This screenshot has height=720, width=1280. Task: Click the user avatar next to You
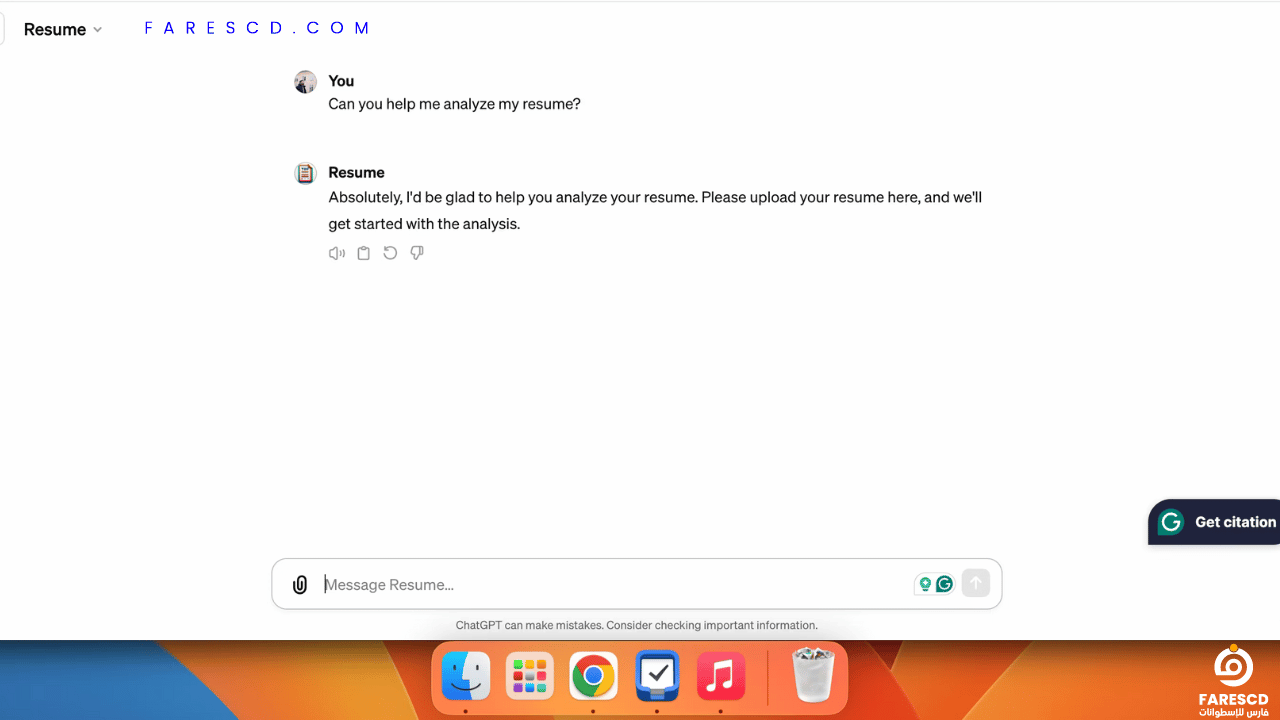[306, 82]
